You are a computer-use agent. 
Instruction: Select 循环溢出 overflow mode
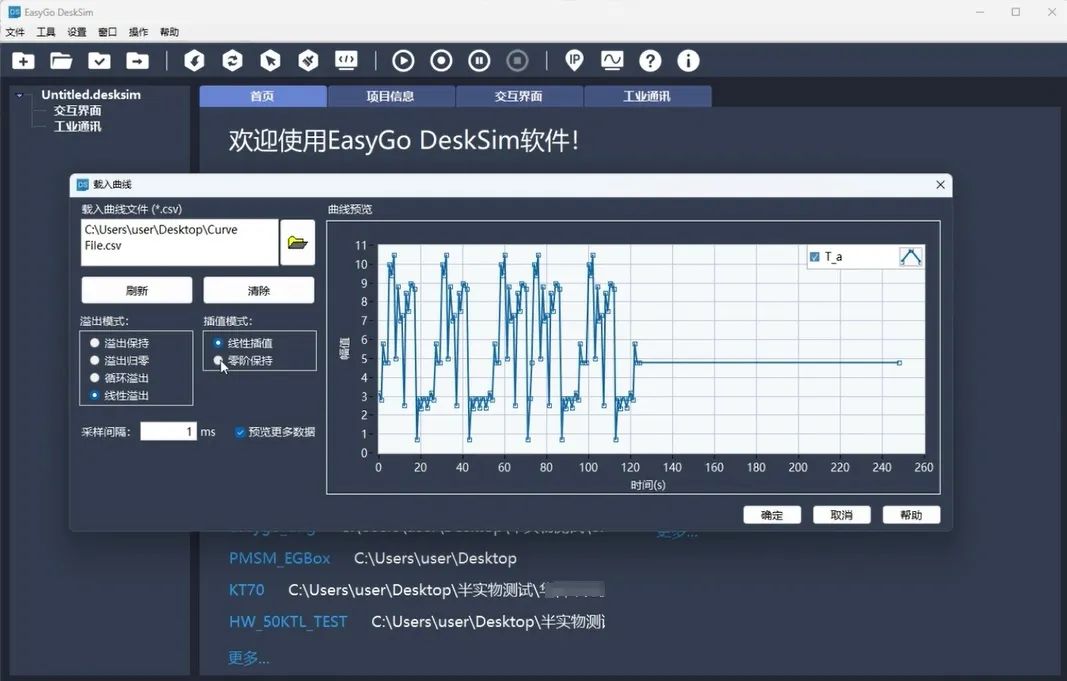[x=120, y=378]
